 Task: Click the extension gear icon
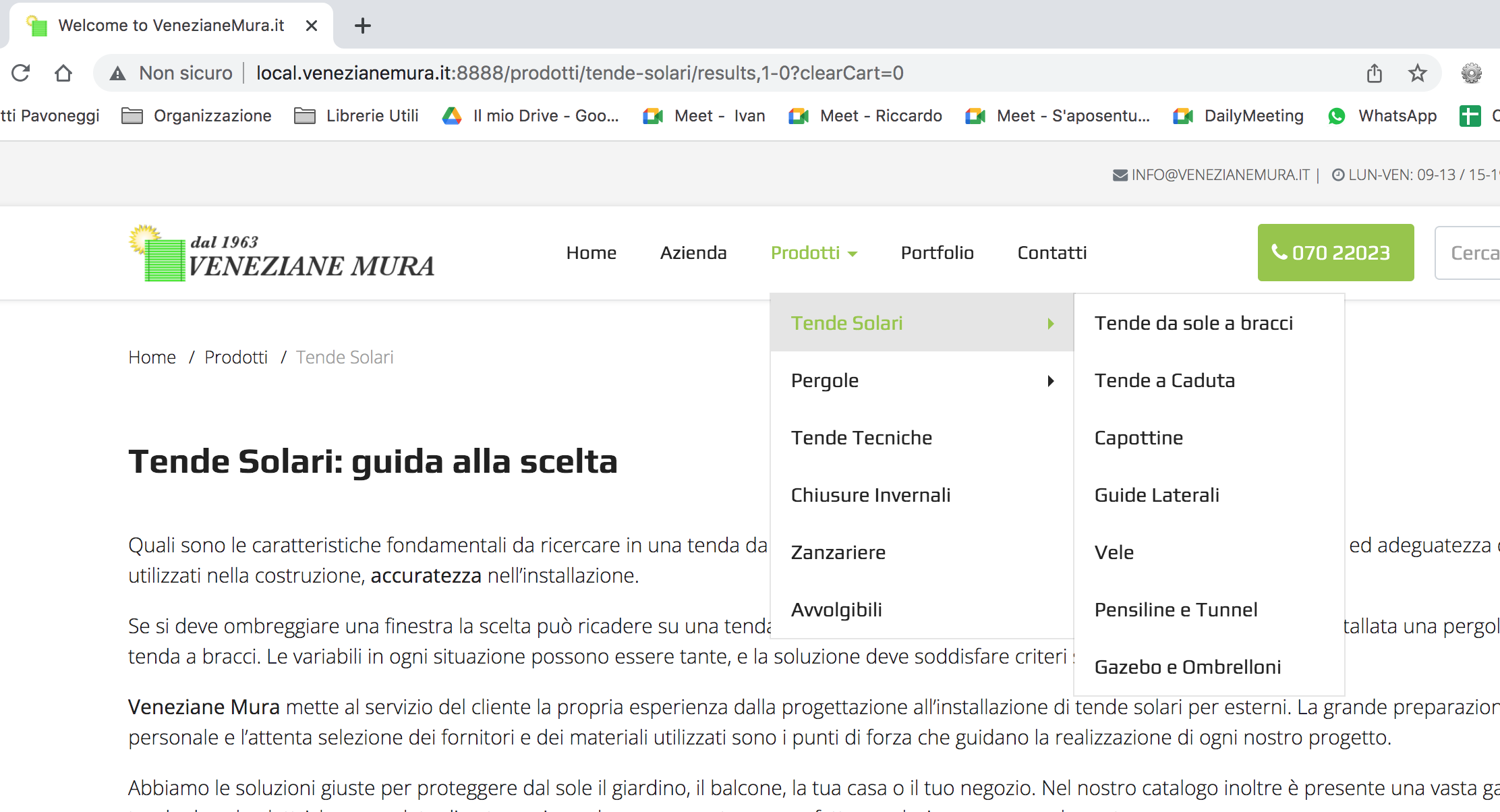pos(1471,73)
